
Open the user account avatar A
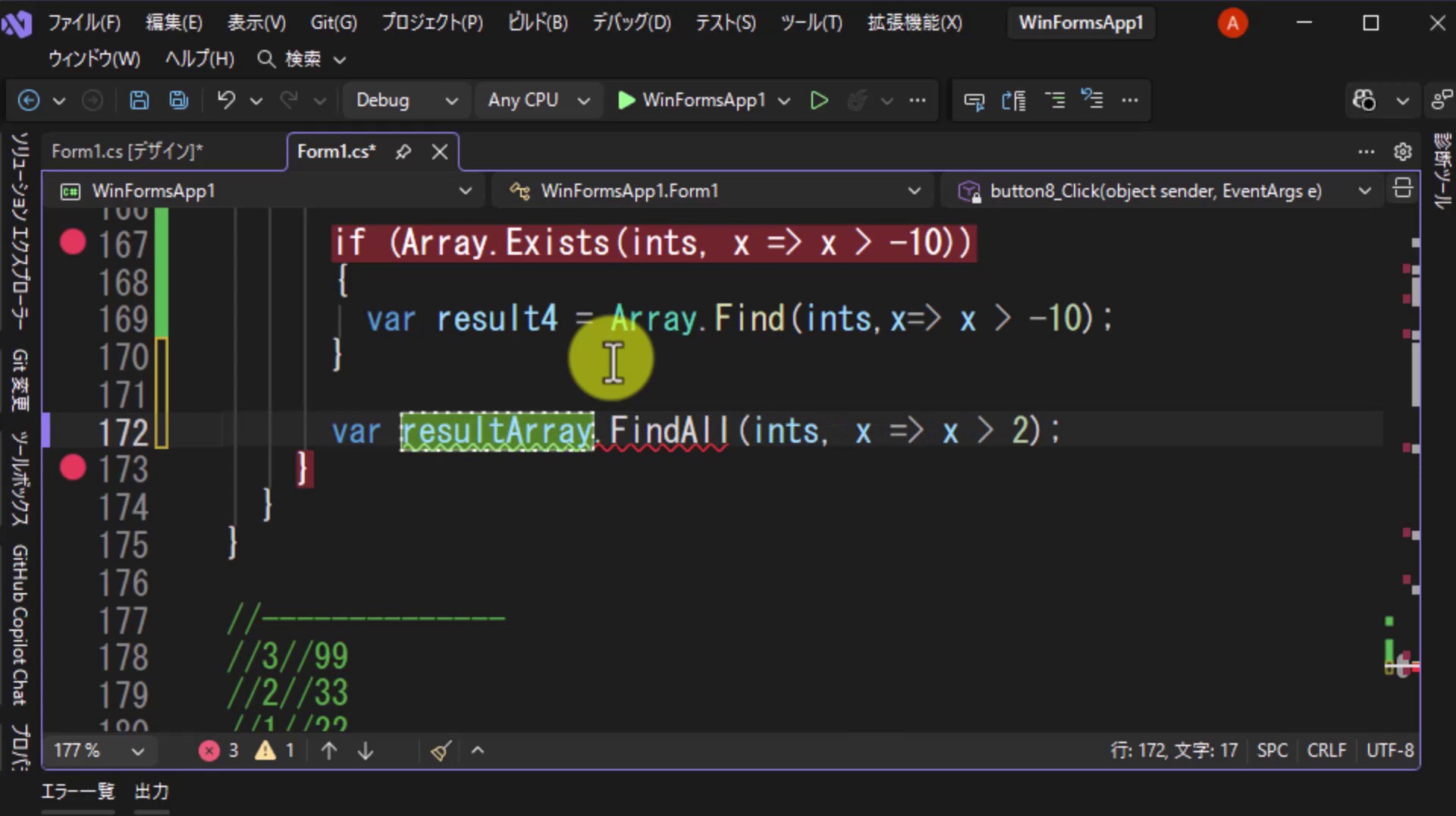coord(1232,23)
